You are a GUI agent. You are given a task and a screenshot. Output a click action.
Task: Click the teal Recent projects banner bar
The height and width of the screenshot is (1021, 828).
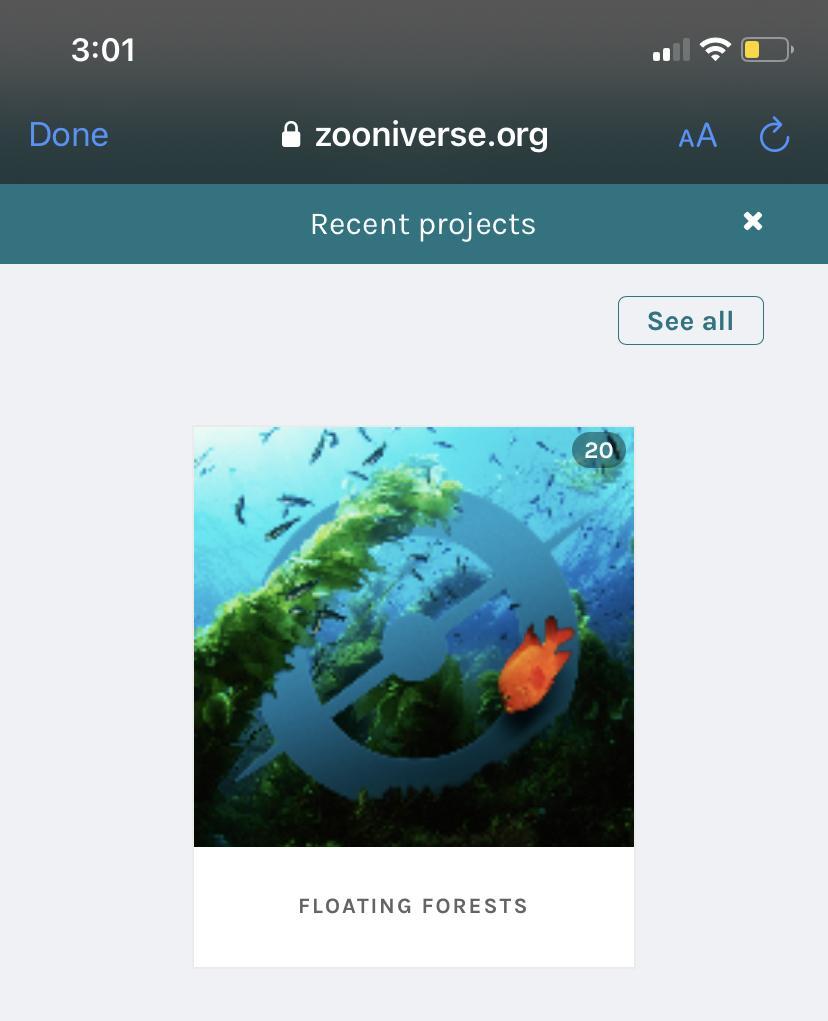click(x=414, y=224)
